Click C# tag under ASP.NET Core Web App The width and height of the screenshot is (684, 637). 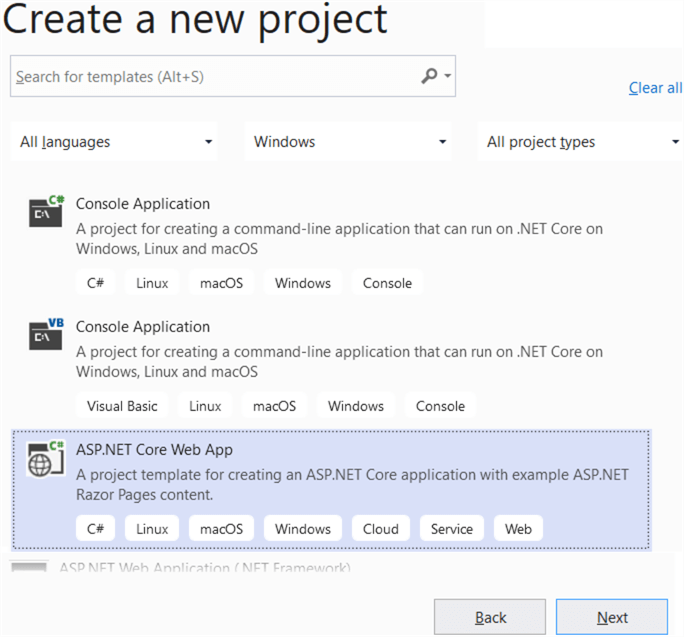pos(96,529)
